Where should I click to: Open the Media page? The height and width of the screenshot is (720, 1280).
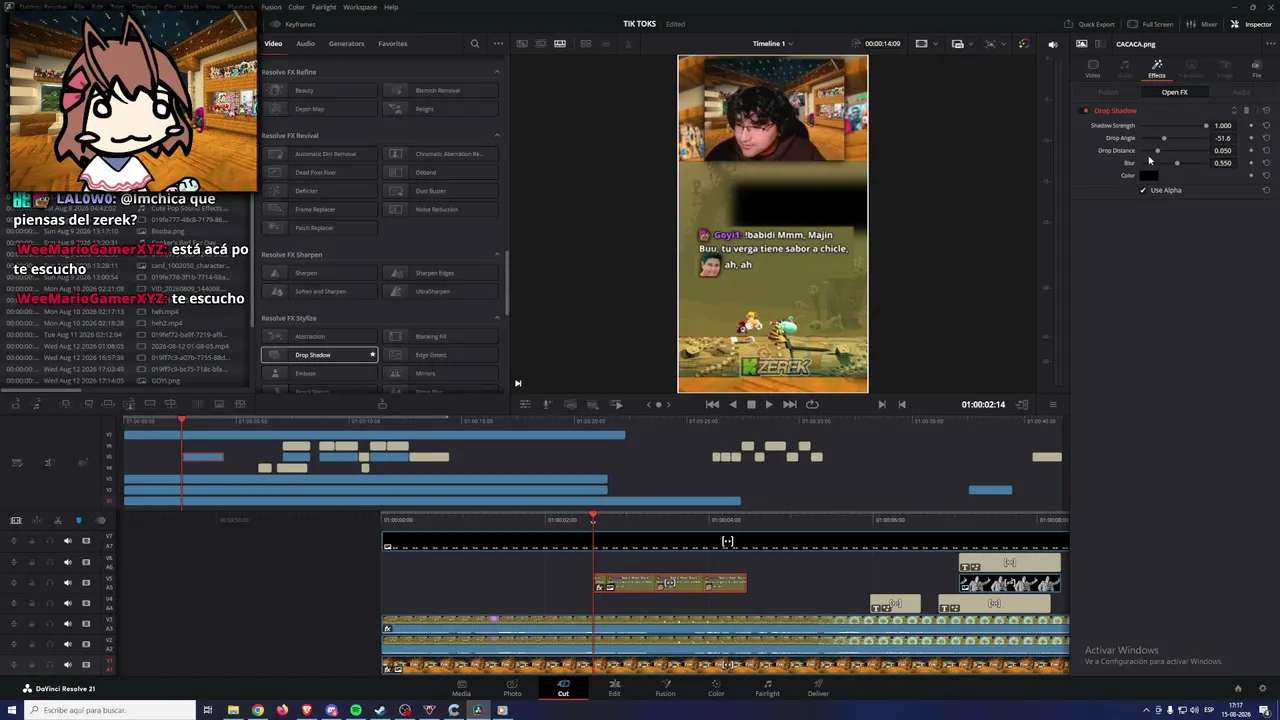[x=461, y=688]
